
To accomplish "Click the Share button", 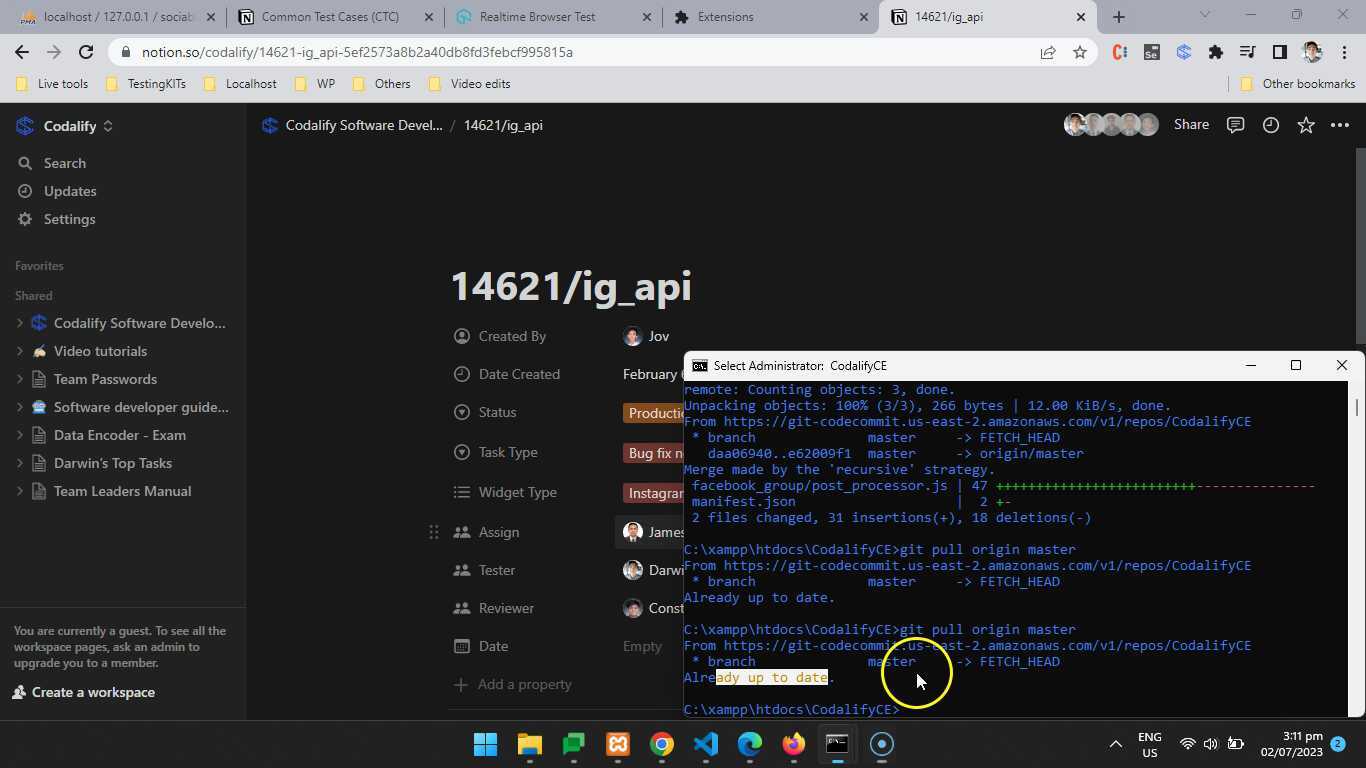I will (x=1191, y=125).
